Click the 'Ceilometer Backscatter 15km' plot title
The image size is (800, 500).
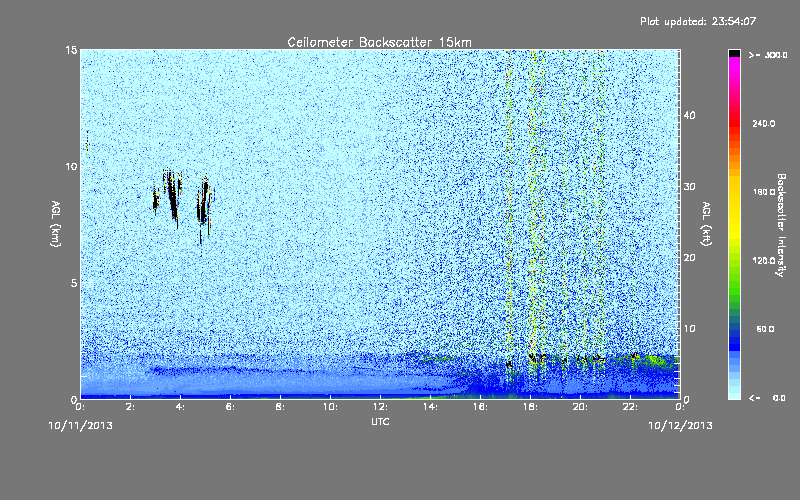379,42
